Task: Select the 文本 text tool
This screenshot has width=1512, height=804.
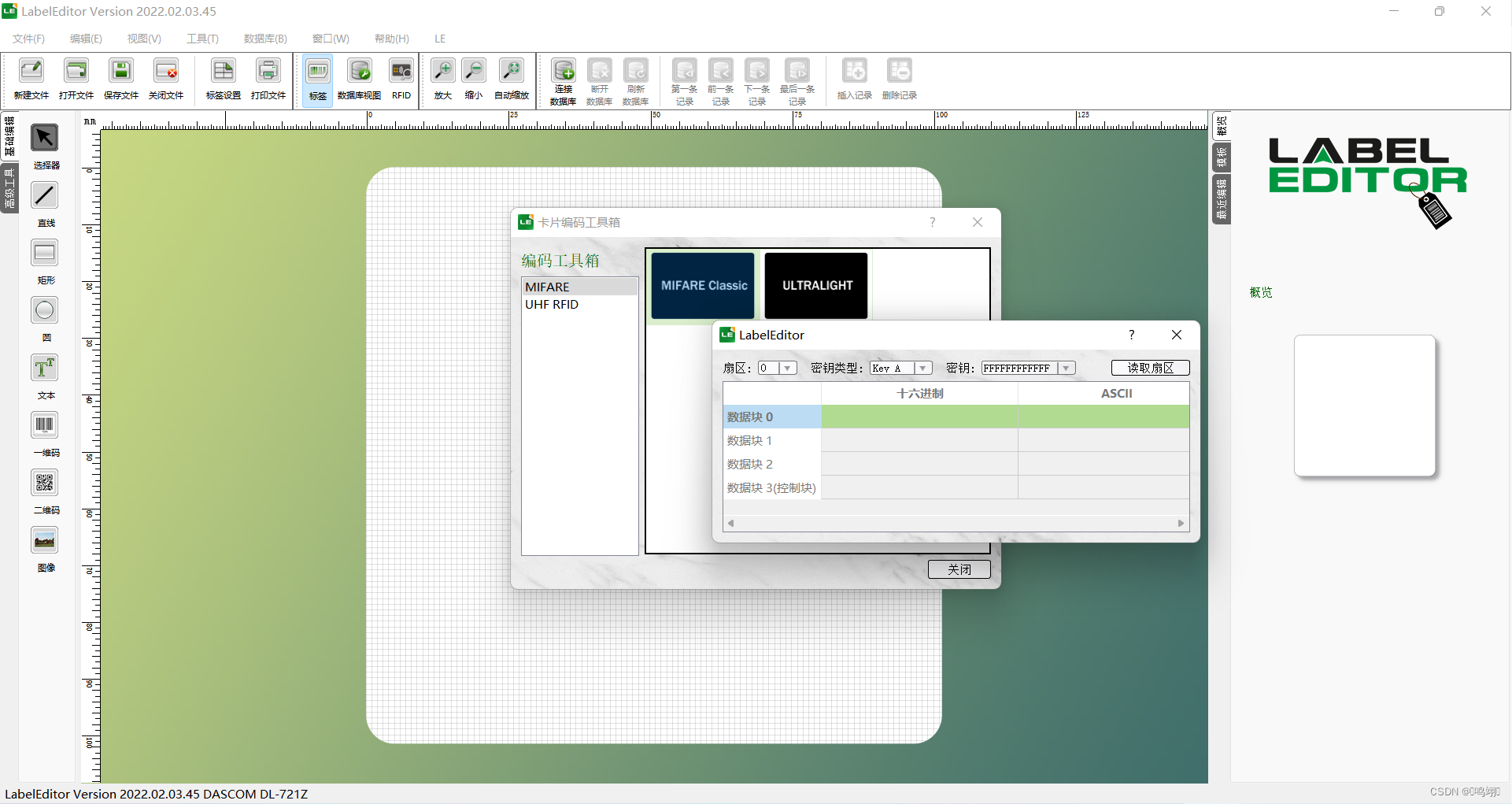Action: click(44, 368)
